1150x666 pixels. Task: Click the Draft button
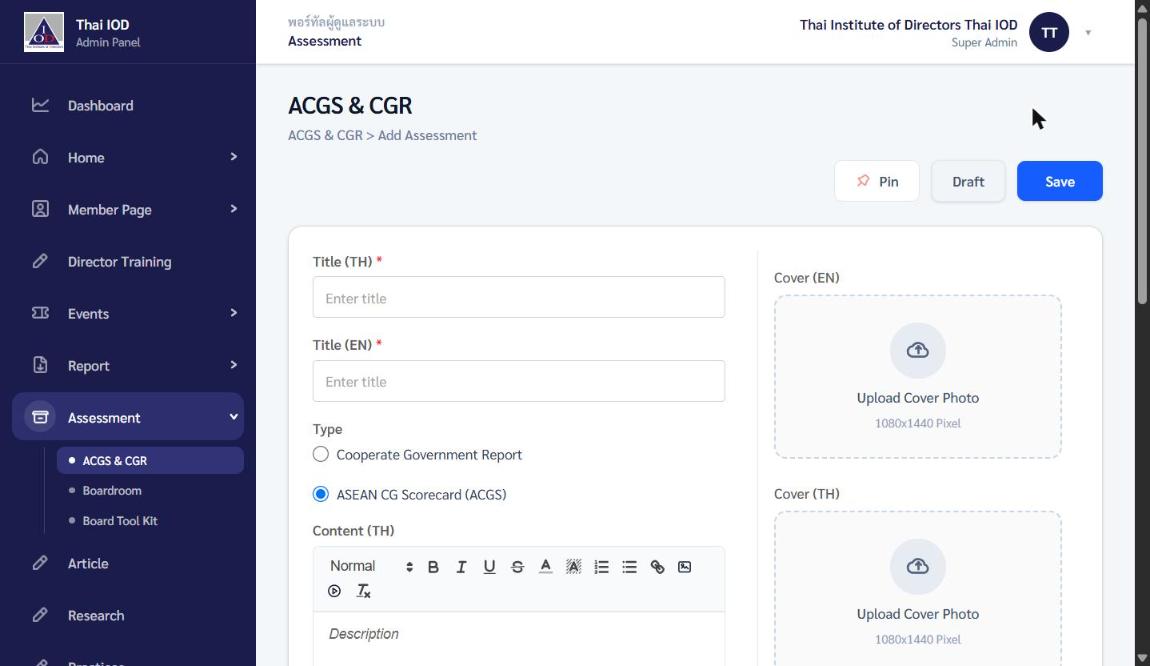click(968, 181)
